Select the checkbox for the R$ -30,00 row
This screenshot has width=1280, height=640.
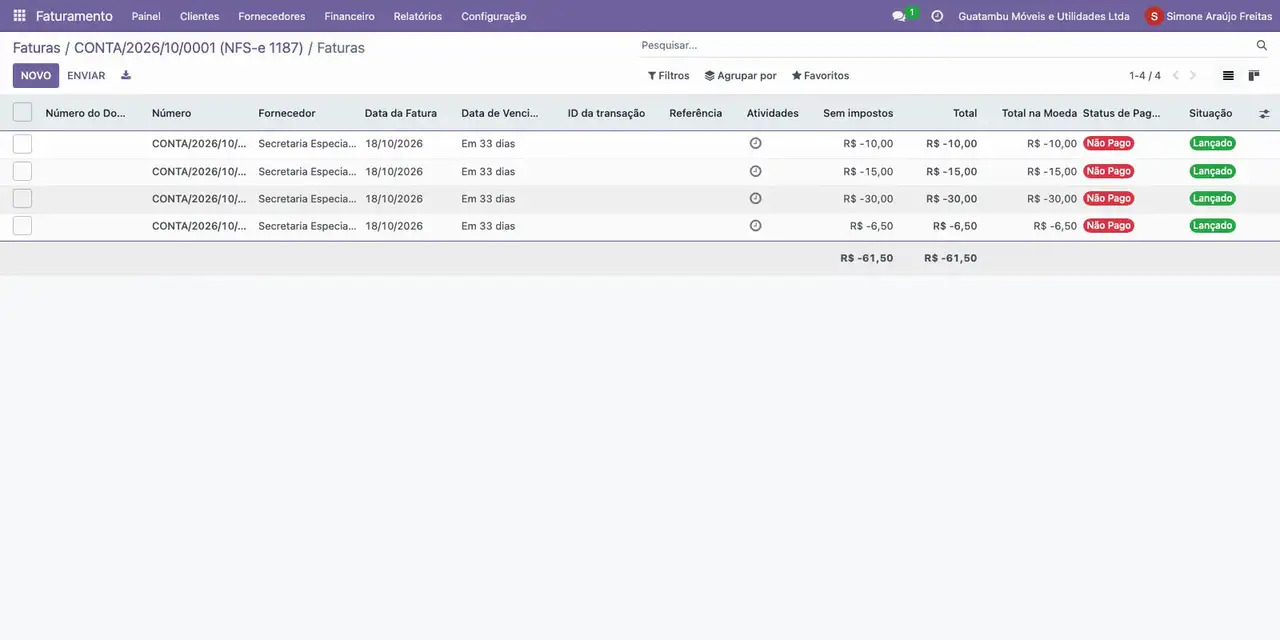coord(22,198)
